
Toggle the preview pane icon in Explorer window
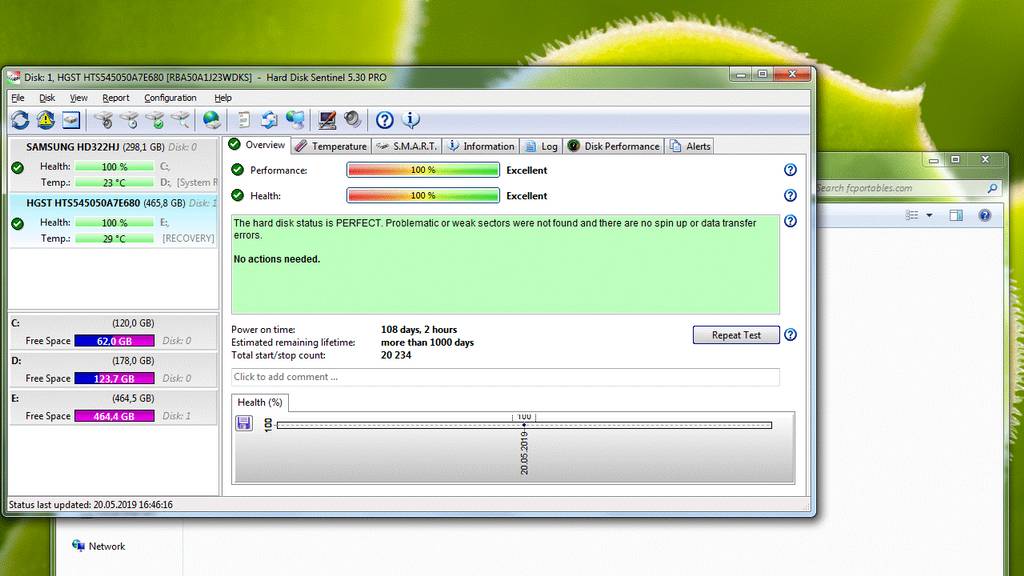(x=956, y=216)
